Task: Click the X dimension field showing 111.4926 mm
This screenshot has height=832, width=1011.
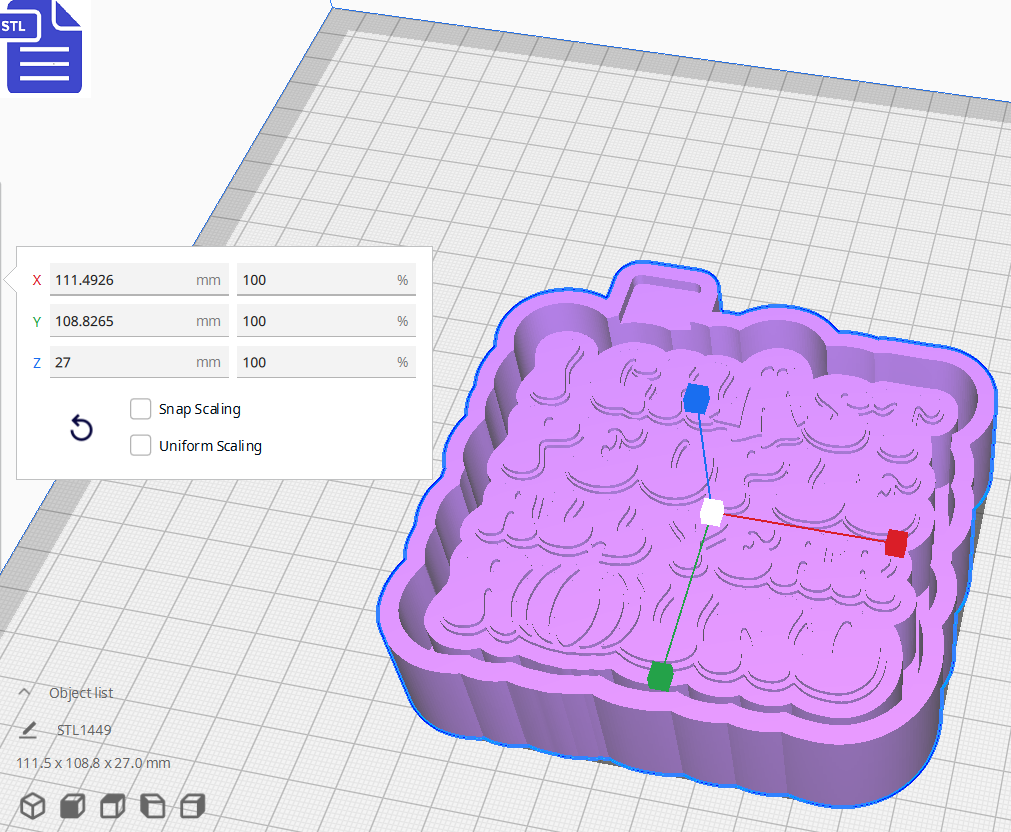Action: tap(138, 279)
